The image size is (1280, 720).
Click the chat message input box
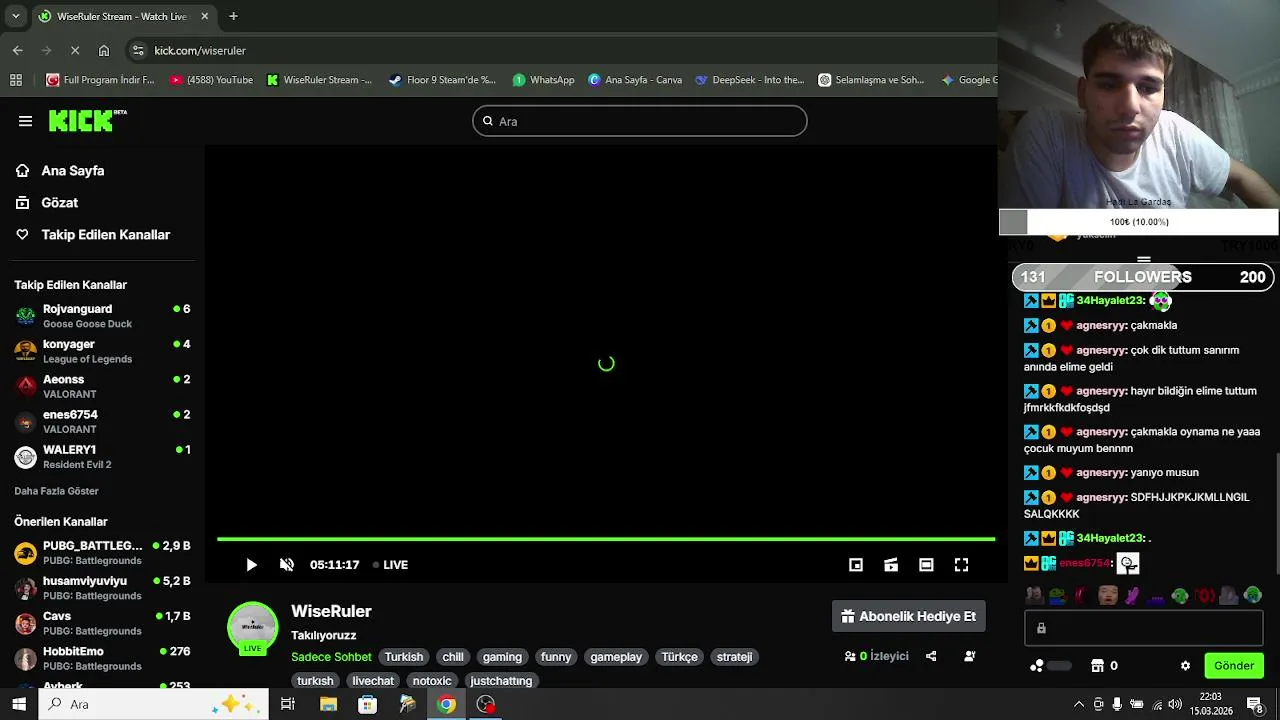click(1143, 628)
